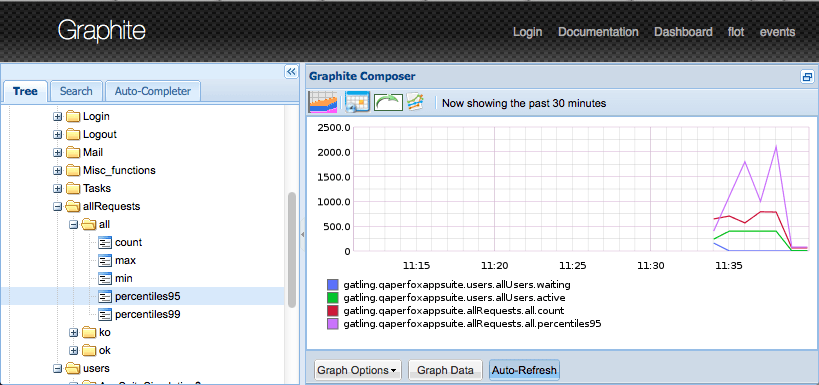Click the purple percentiles95 legend swatch

(x=332, y=324)
